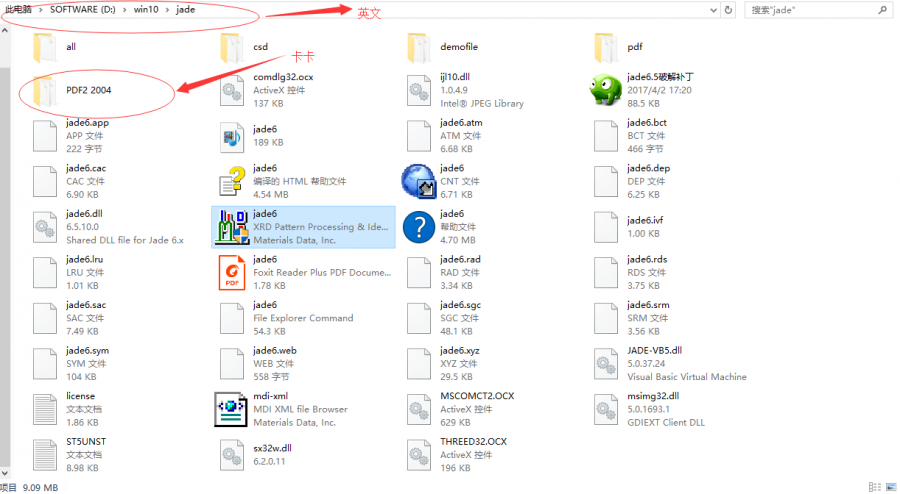Select the jade6.rds file name

(647, 259)
